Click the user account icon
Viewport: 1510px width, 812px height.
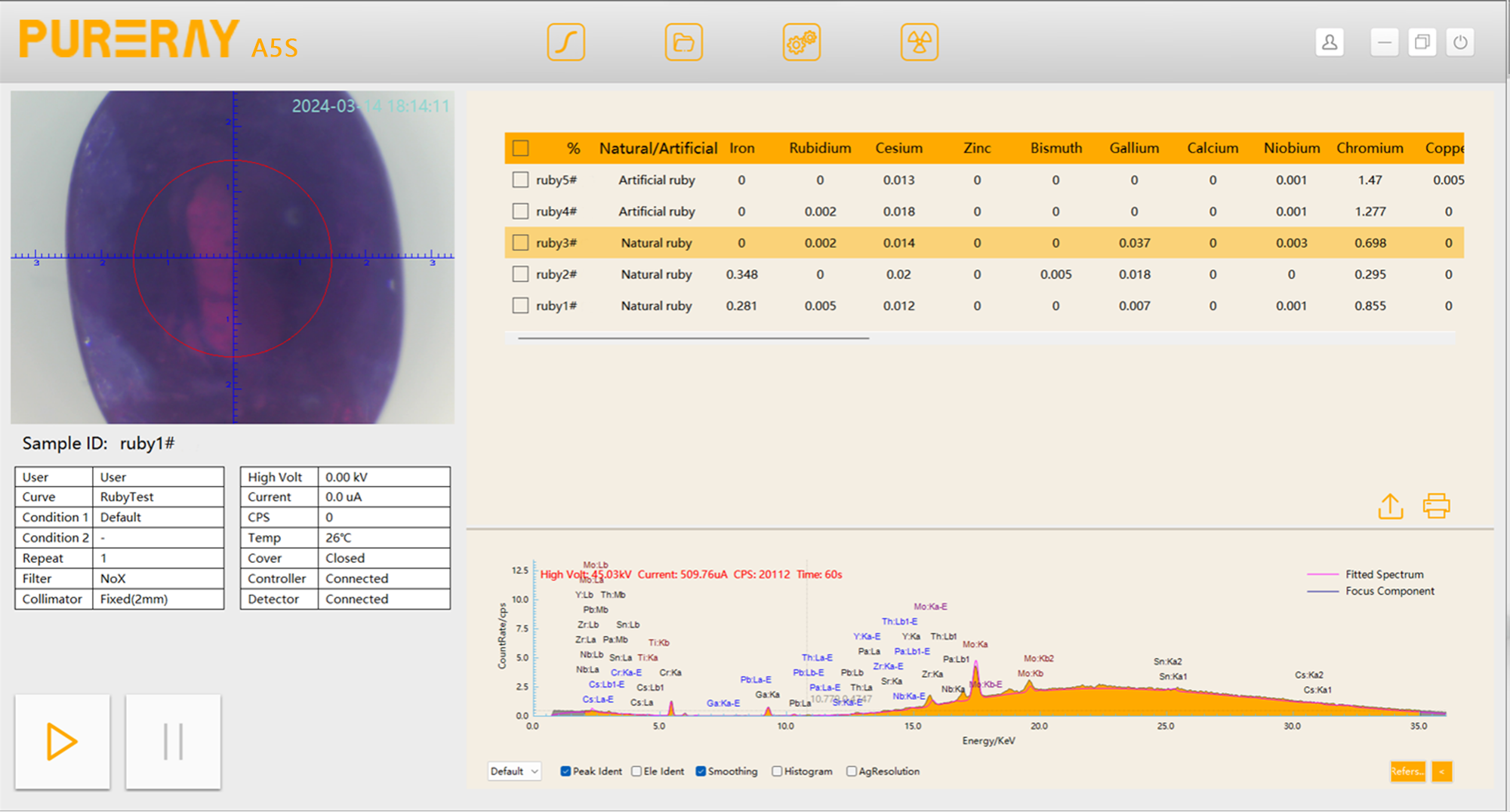click(1330, 42)
